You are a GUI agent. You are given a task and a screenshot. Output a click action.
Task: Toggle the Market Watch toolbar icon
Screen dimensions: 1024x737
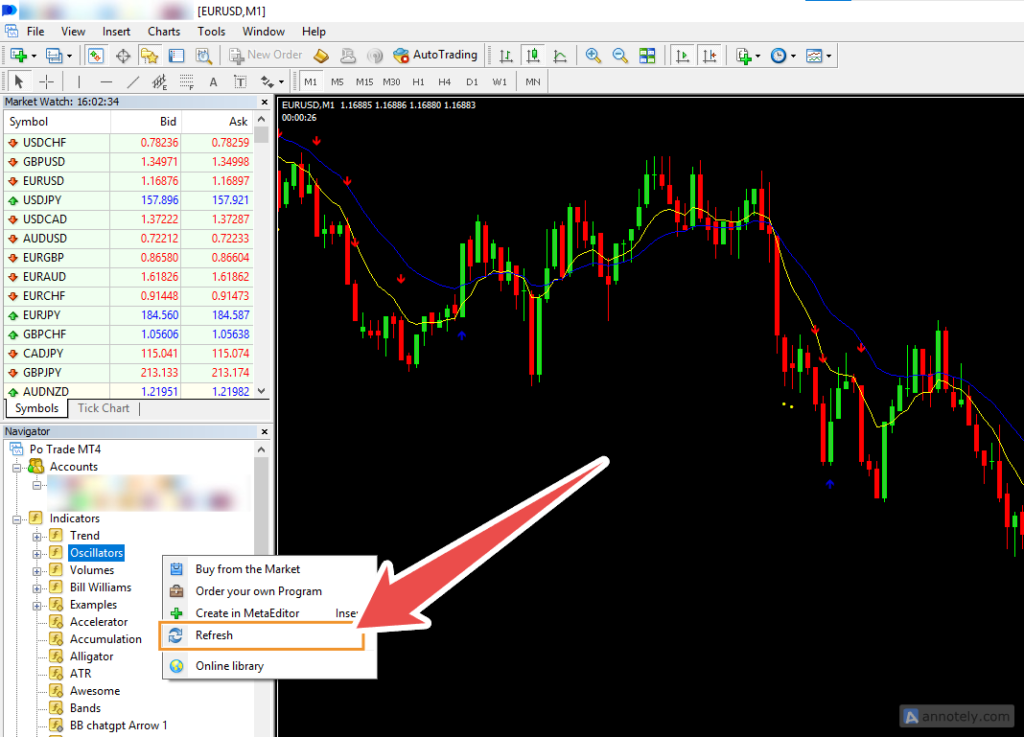pyautogui.click(x=96, y=55)
